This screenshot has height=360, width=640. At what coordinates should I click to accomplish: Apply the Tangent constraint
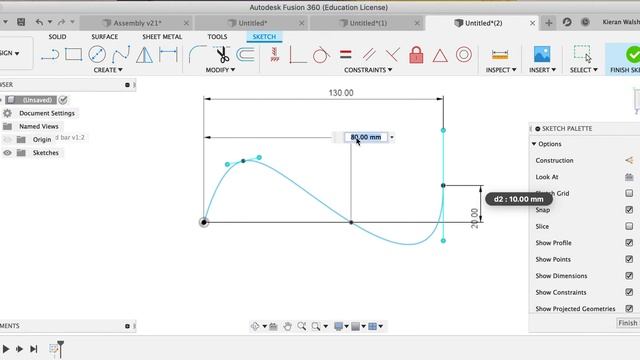pyautogui.click(x=321, y=55)
